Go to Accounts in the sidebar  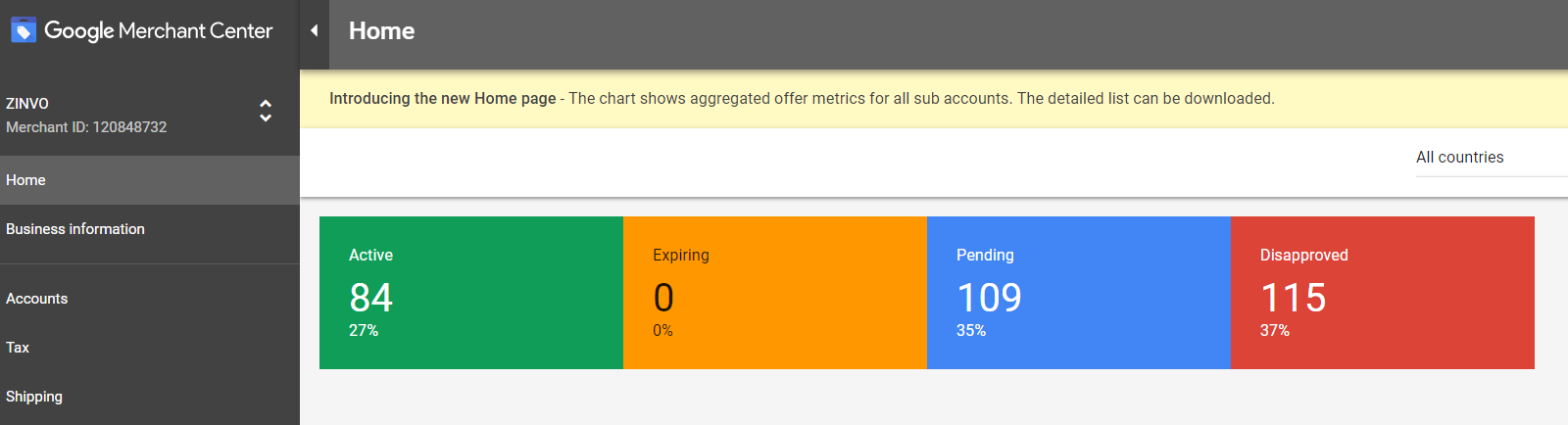[37, 299]
